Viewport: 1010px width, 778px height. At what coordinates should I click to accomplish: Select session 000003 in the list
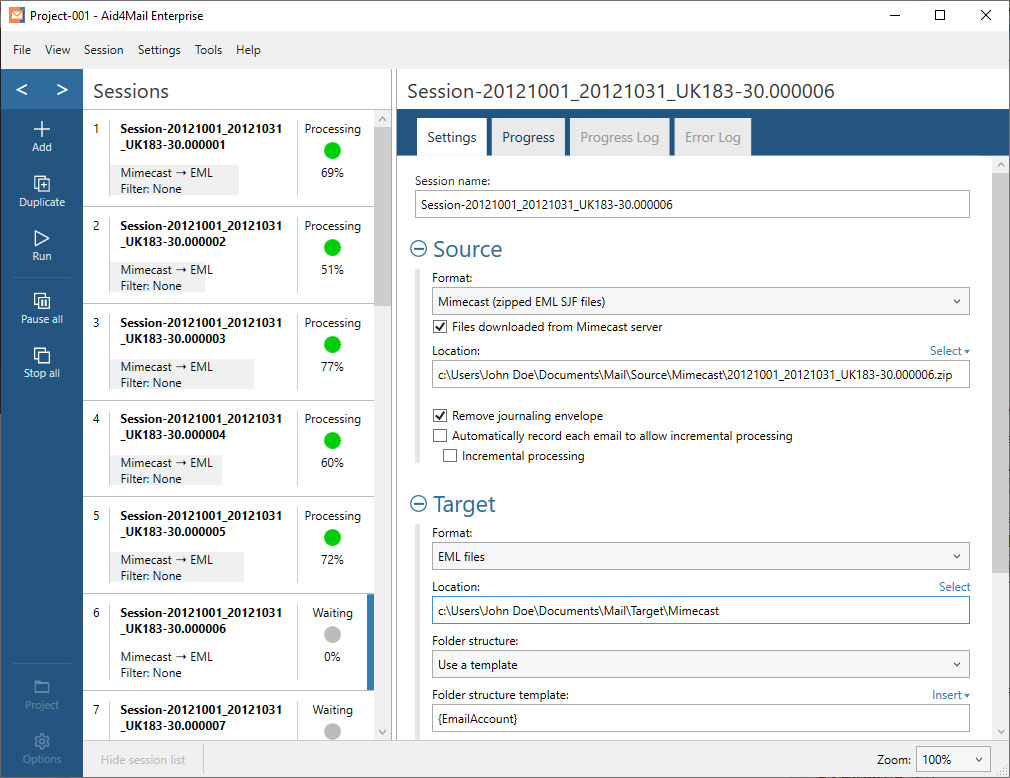229,352
